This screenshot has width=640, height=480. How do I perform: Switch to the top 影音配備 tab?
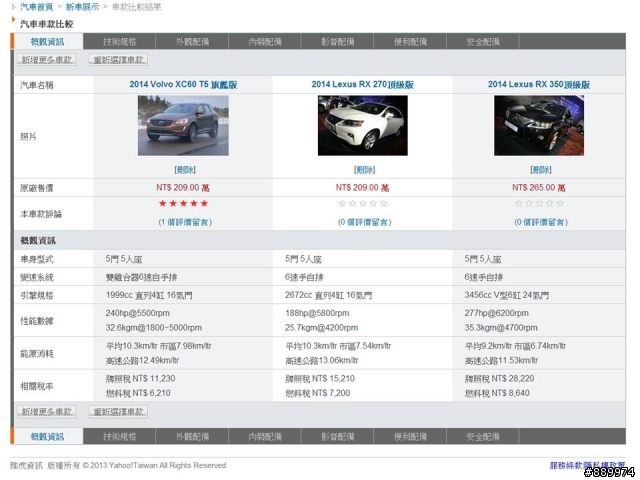pos(338,42)
